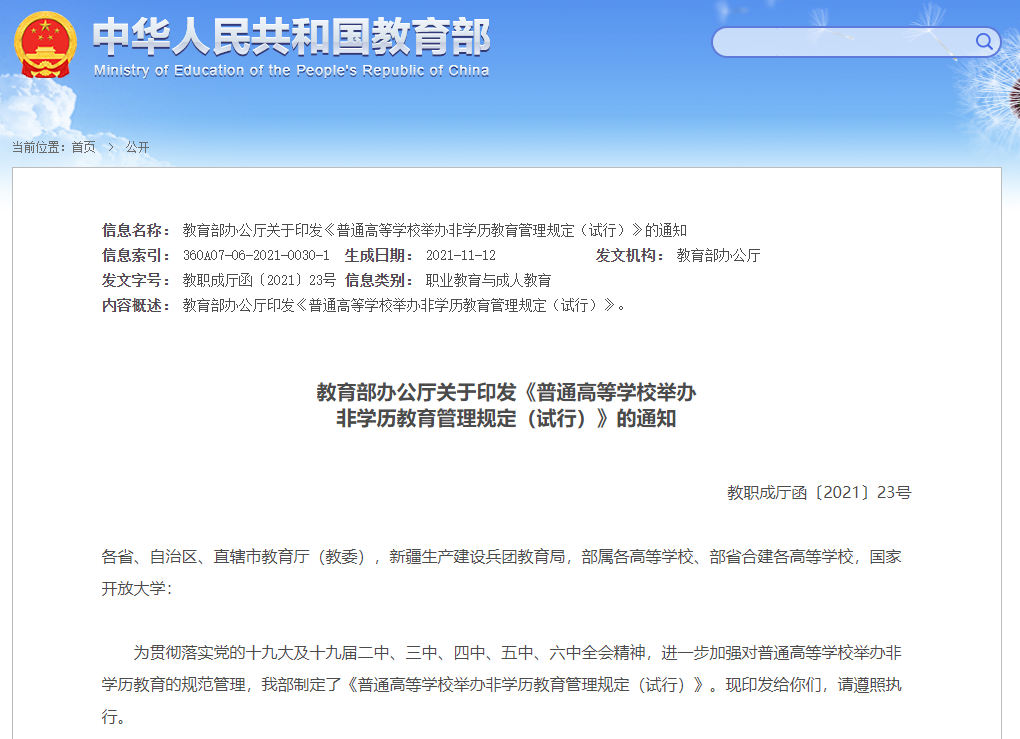Click the 内容概述 summary text

[405, 305]
